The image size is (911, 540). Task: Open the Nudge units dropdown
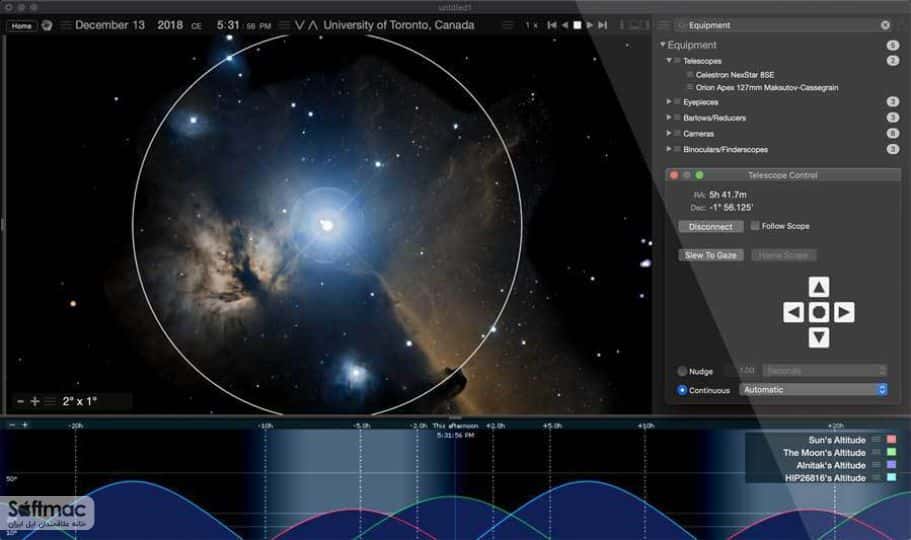[x=824, y=370]
